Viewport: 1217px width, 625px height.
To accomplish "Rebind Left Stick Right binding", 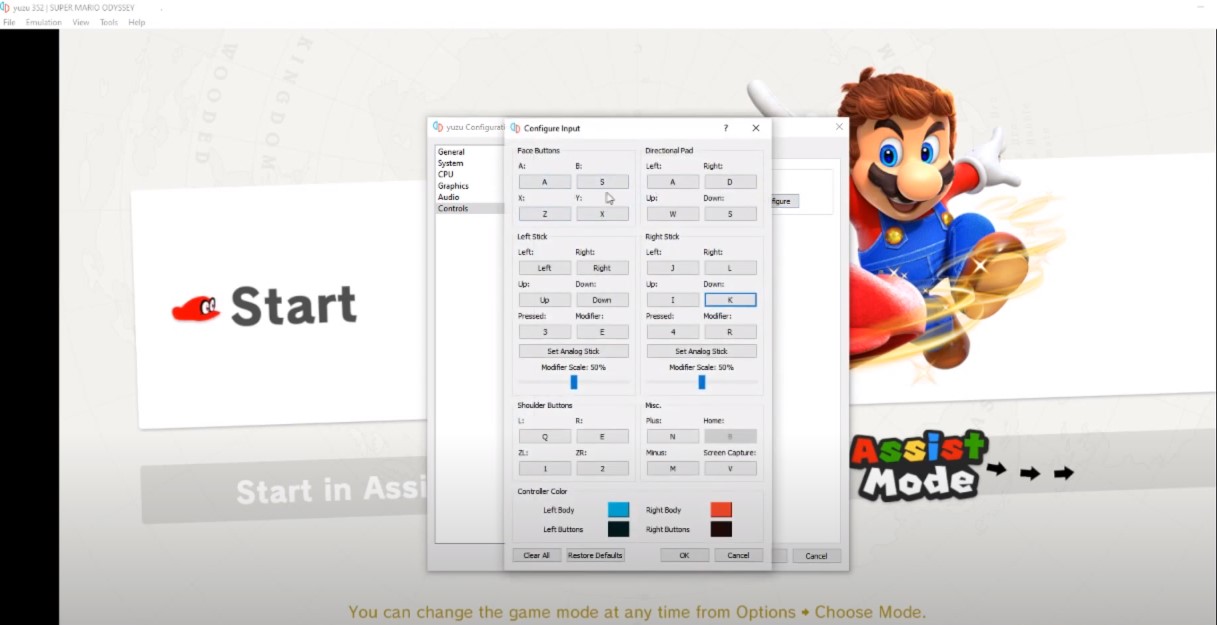I will pyautogui.click(x=602, y=268).
